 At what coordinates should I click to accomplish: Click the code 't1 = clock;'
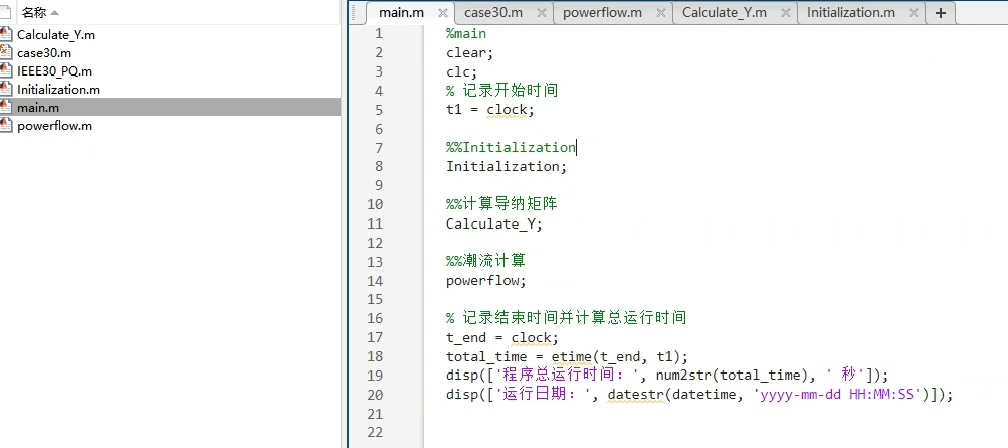(x=490, y=109)
